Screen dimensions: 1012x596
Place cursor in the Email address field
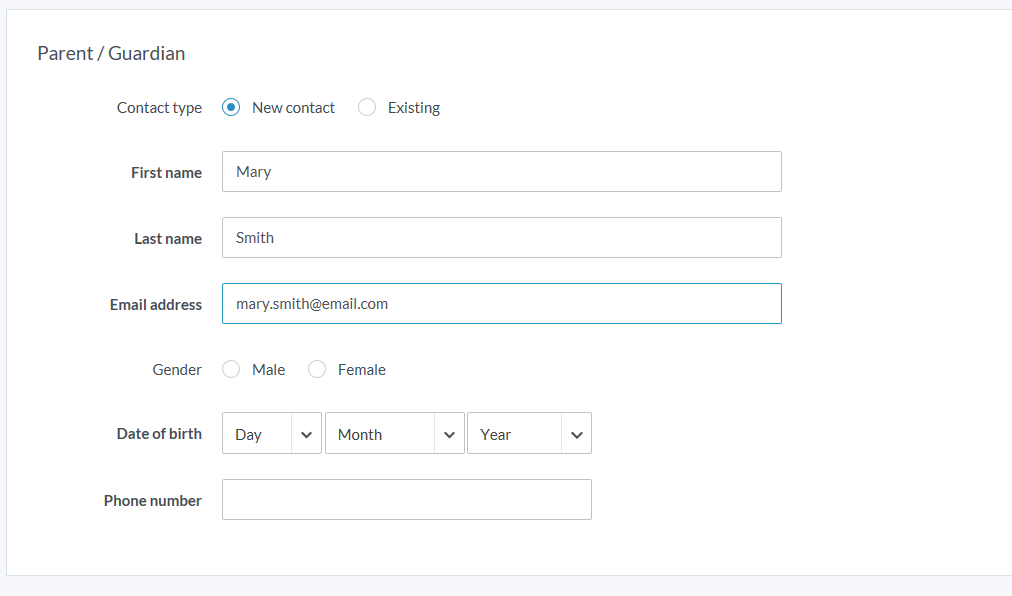click(x=501, y=304)
